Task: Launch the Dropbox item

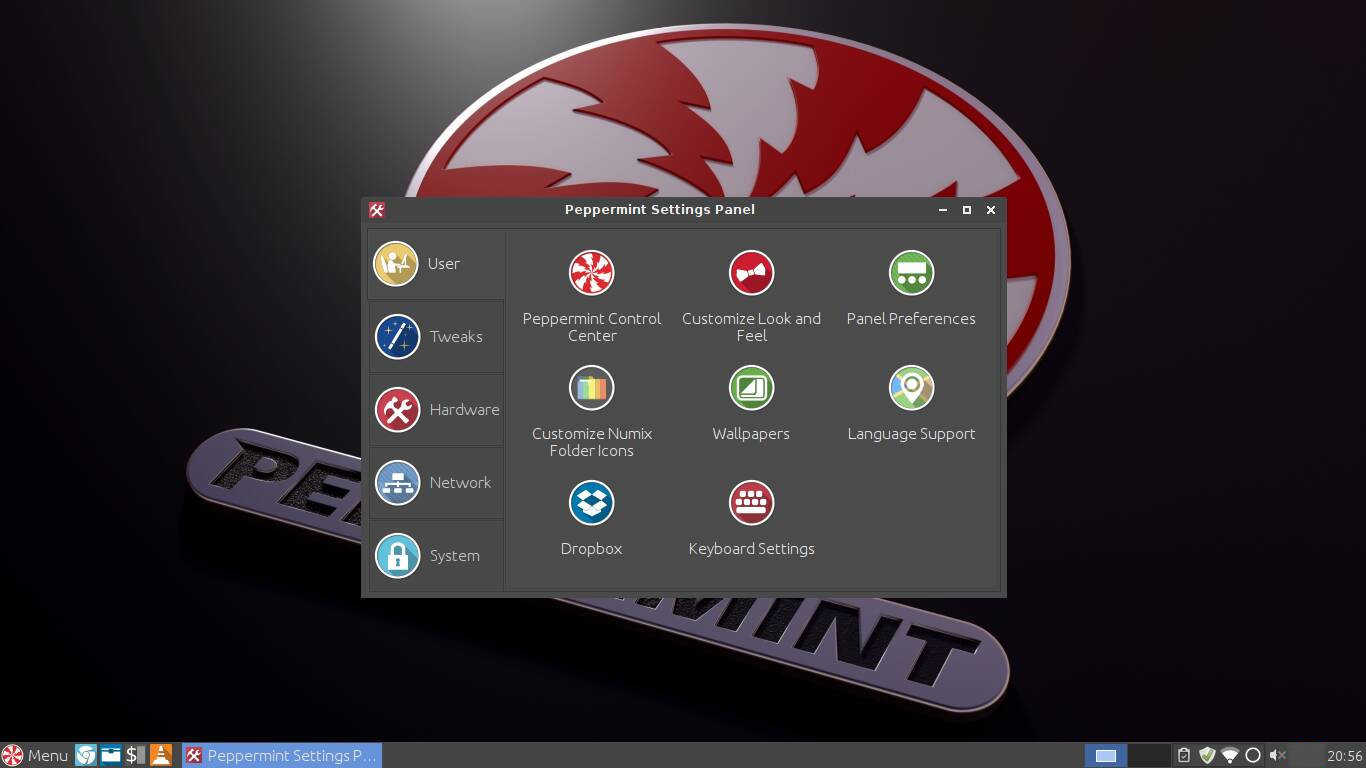Action: pos(591,503)
